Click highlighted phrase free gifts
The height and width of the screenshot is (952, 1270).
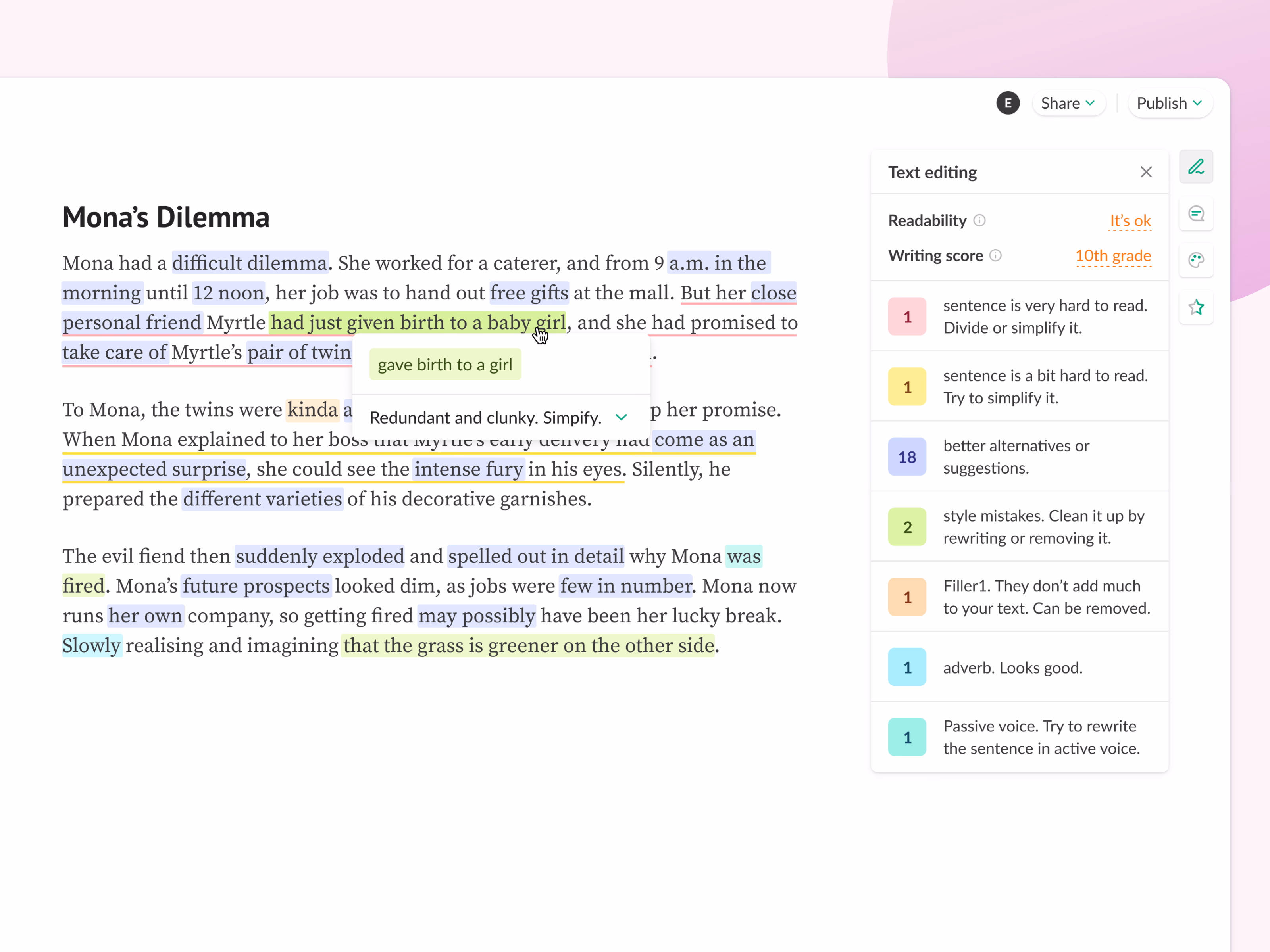(x=529, y=293)
